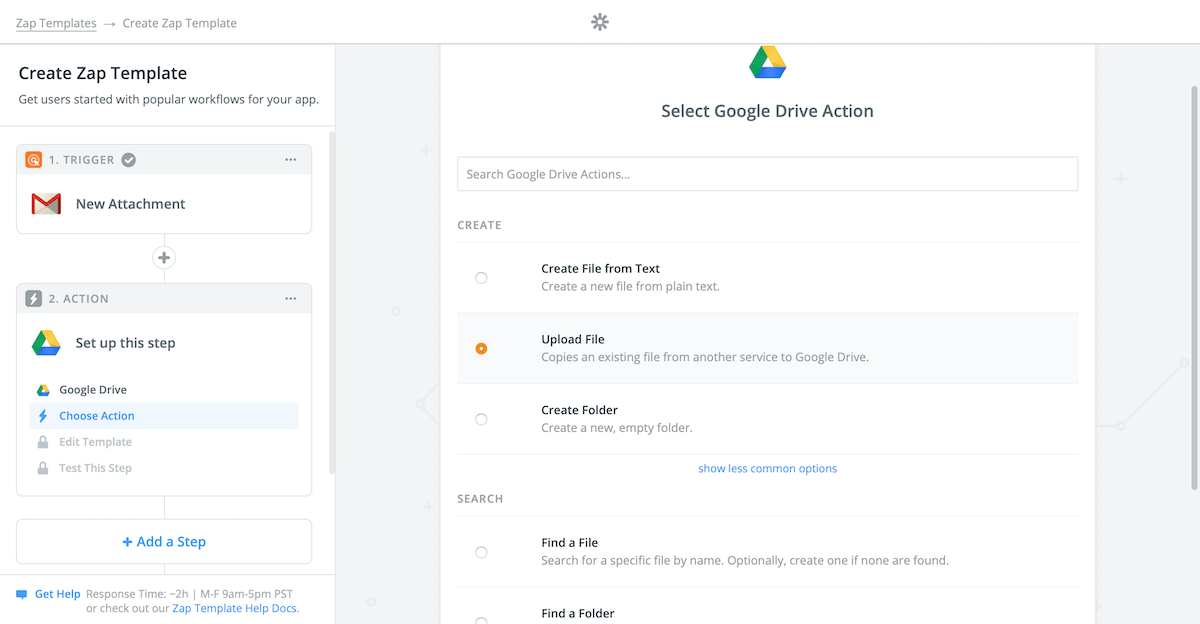Click the Create Folder option title
Image resolution: width=1200 pixels, height=624 pixels.
click(580, 410)
